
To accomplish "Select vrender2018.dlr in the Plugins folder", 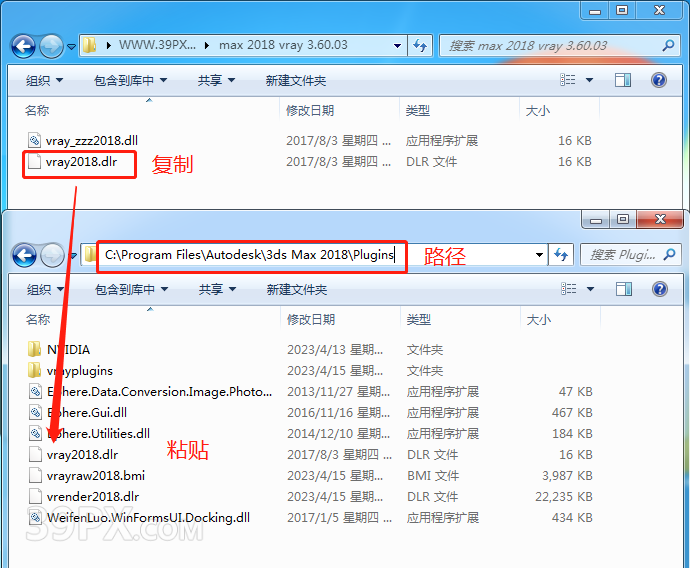I will tap(92, 497).
